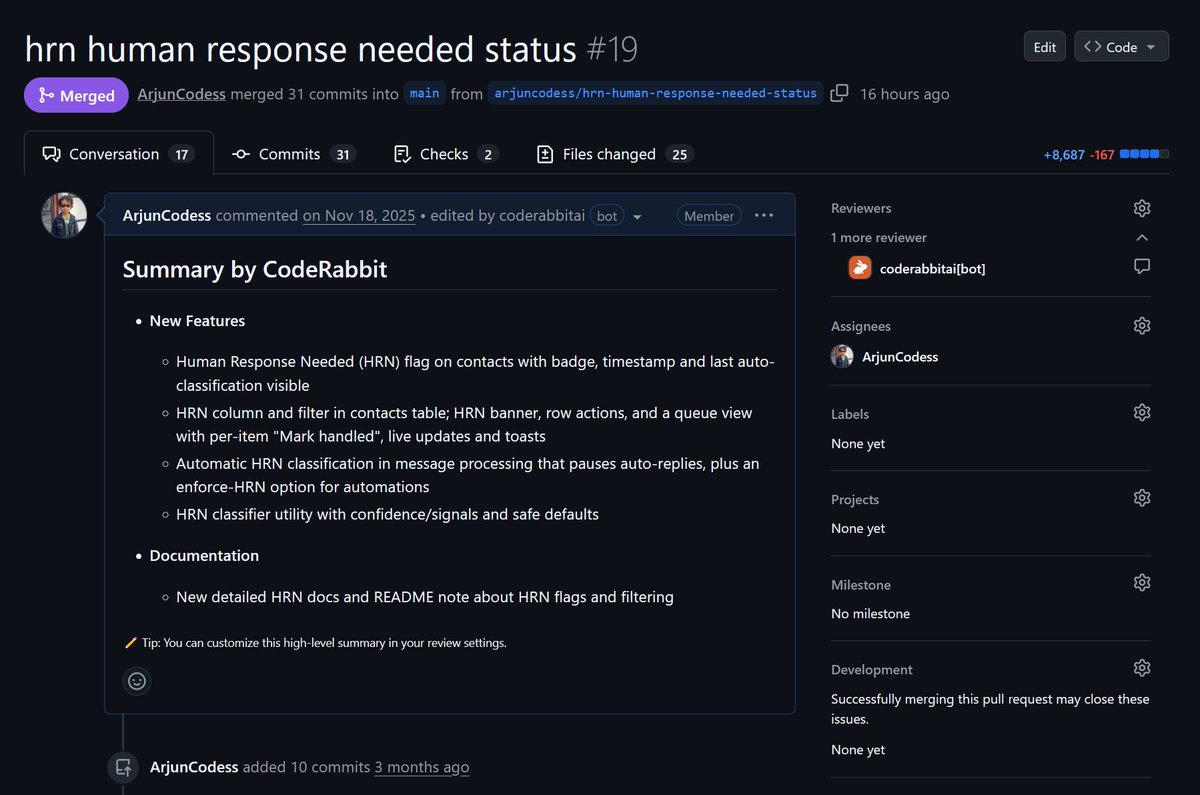The height and width of the screenshot is (795, 1200).
Task: Open Projects settings gear
Action: tap(1142, 498)
